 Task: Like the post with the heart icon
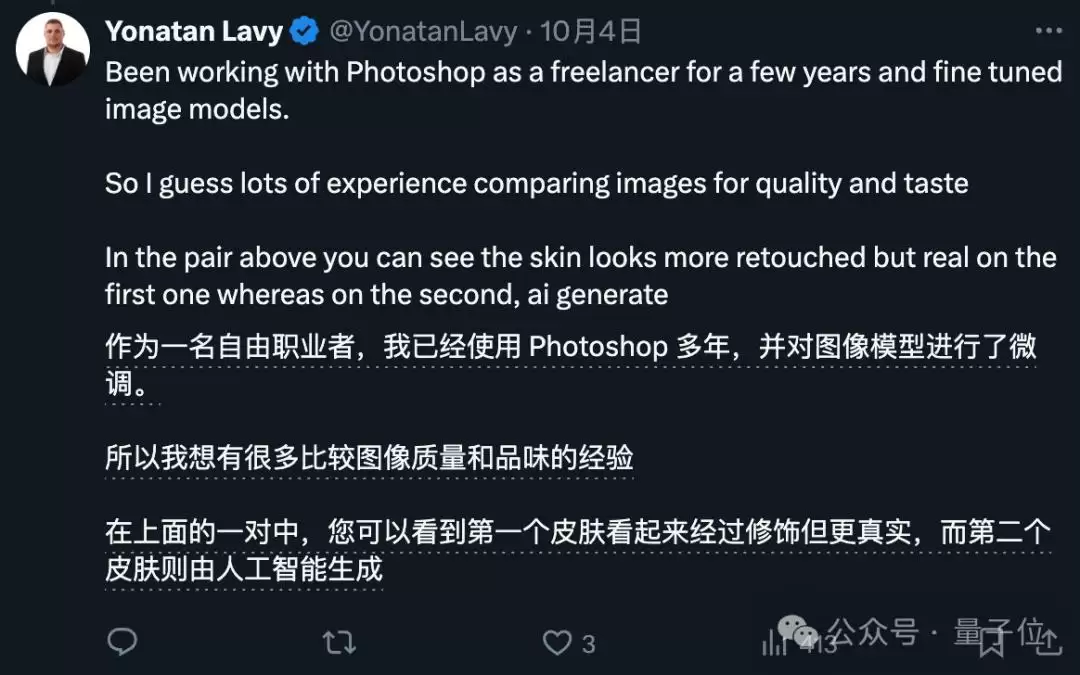(x=557, y=643)
